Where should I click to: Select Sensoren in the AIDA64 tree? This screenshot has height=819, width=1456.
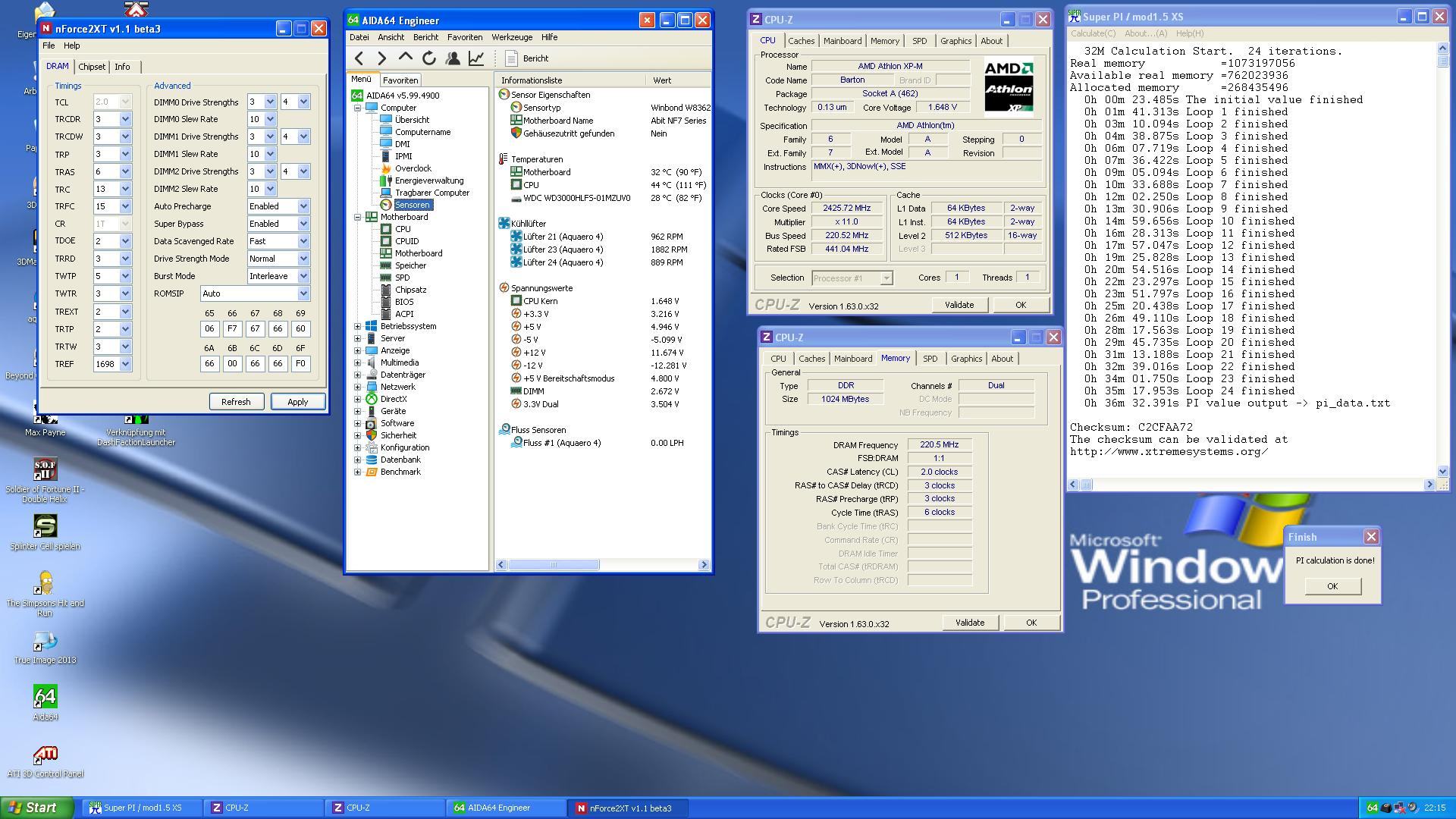412,205
